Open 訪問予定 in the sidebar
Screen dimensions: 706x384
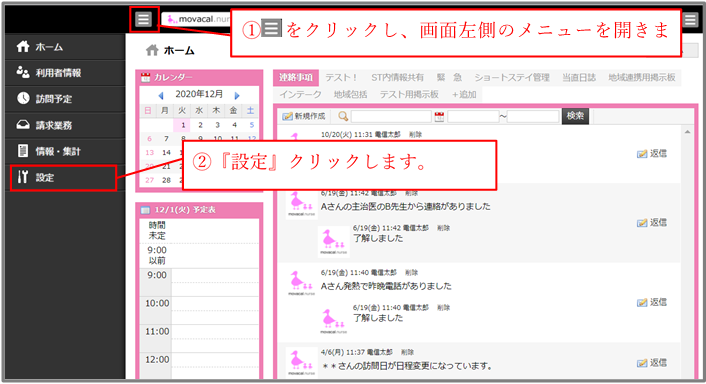[65, 99]
